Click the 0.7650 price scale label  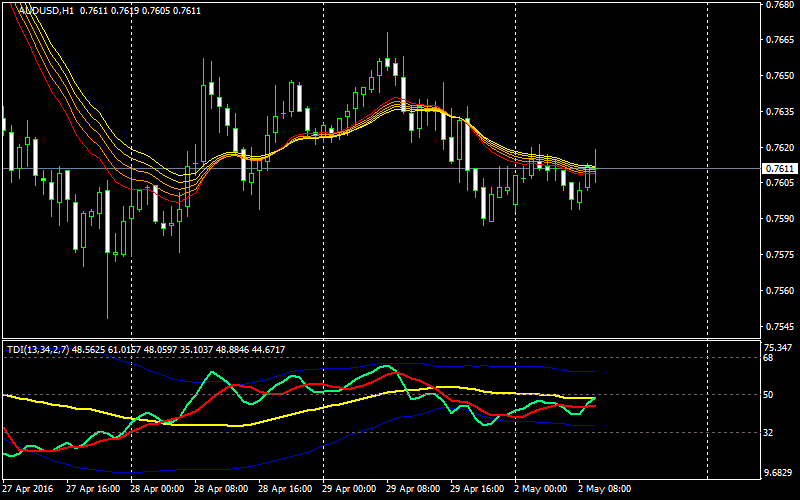(779, 76)
